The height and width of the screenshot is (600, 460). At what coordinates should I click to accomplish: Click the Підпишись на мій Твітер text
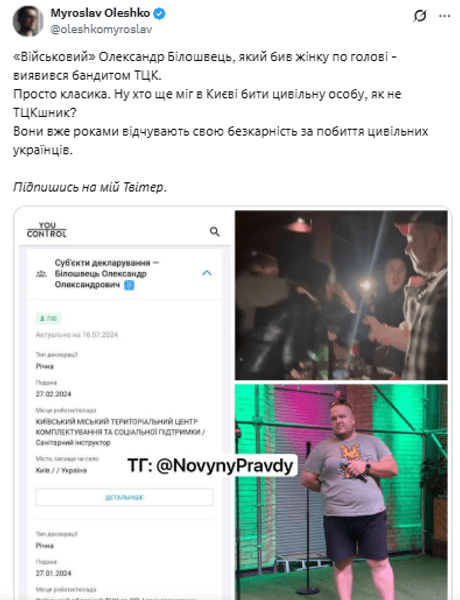[90, 187]
